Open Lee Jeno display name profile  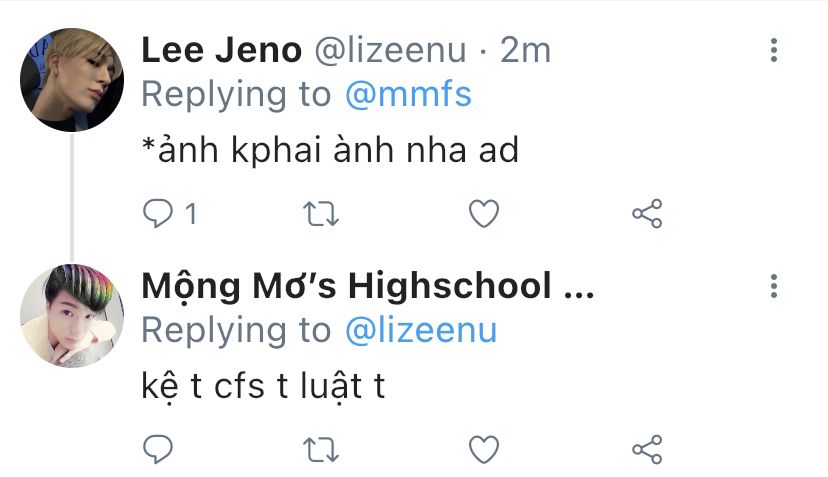[x=221, y=50]
